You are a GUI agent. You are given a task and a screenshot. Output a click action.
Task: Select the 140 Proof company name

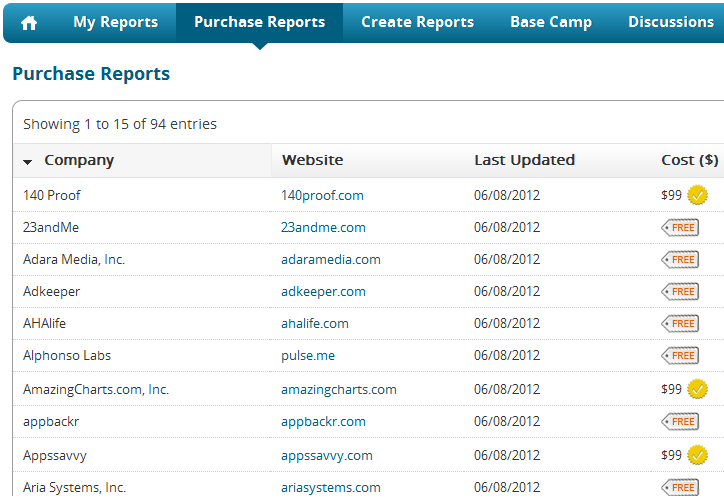(x=52, y=195)
